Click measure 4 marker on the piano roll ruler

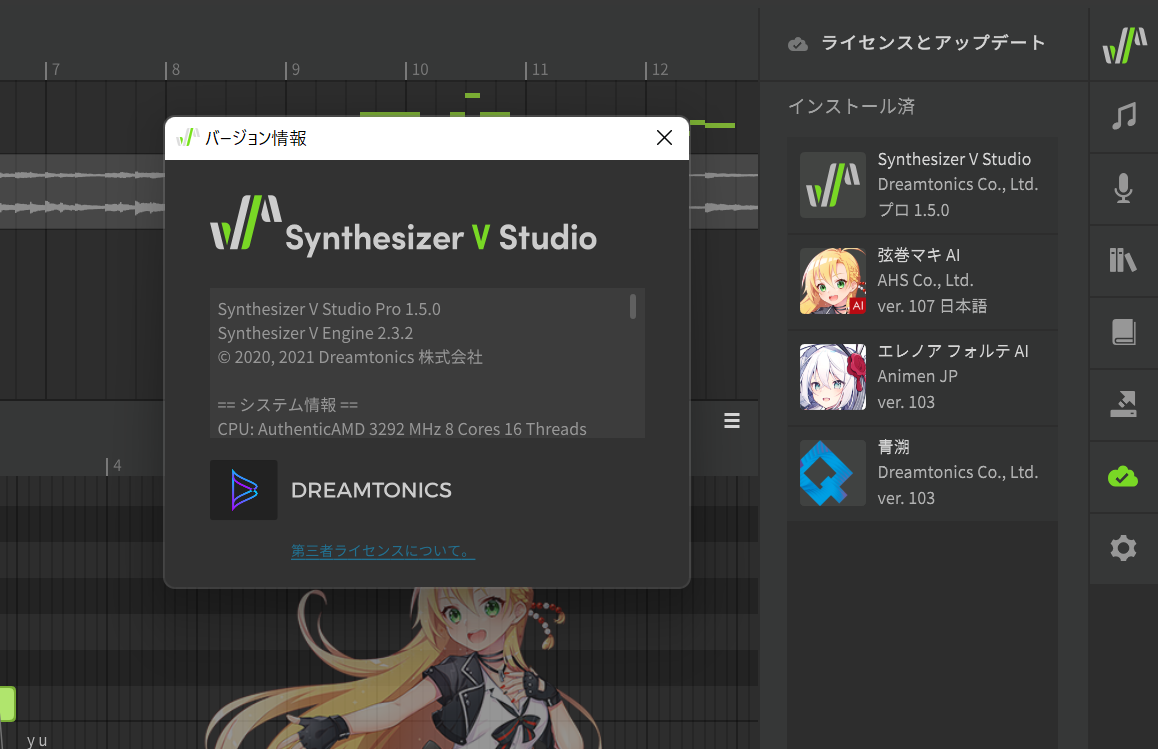click(114, 466)
